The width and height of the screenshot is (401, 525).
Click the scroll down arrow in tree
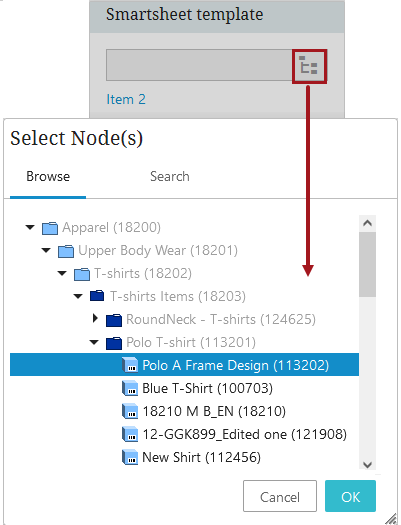point(368,465)
